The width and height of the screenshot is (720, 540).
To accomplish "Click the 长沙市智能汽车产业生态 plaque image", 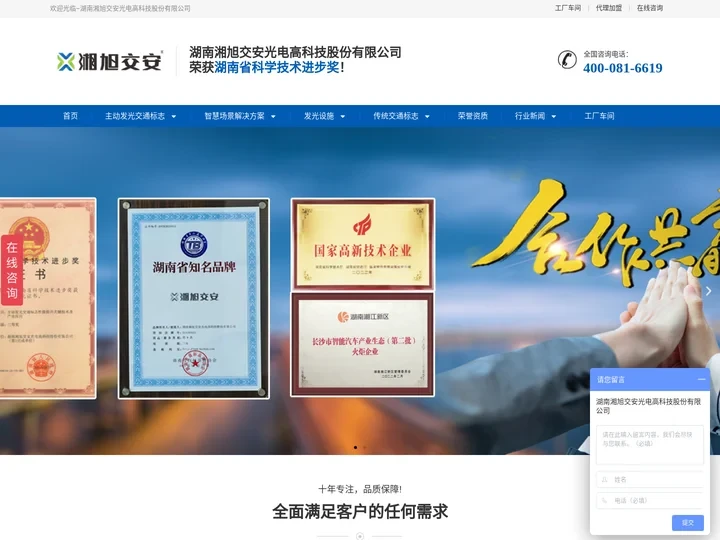I will point(363,344).
